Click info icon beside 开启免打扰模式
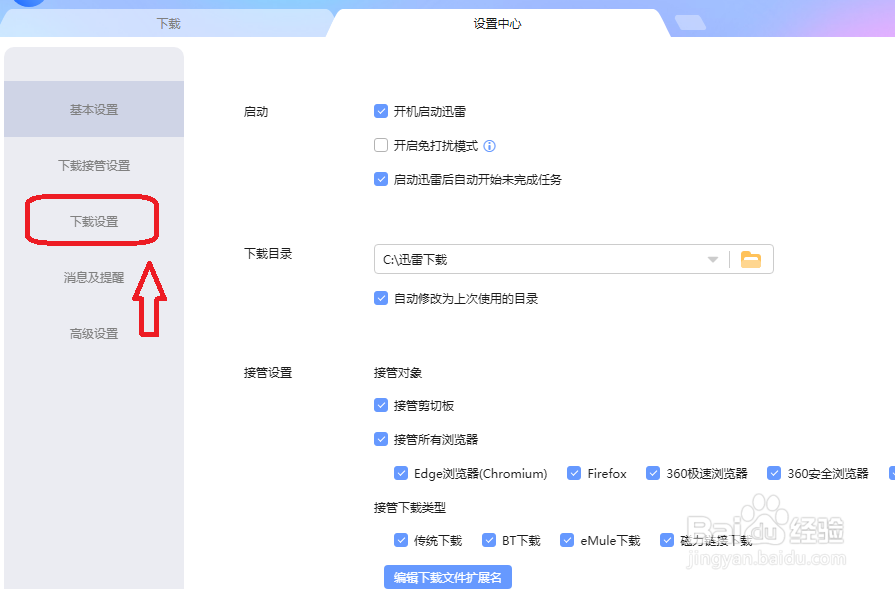This screenshot has height=589, width=895. (x=489, y=146)
